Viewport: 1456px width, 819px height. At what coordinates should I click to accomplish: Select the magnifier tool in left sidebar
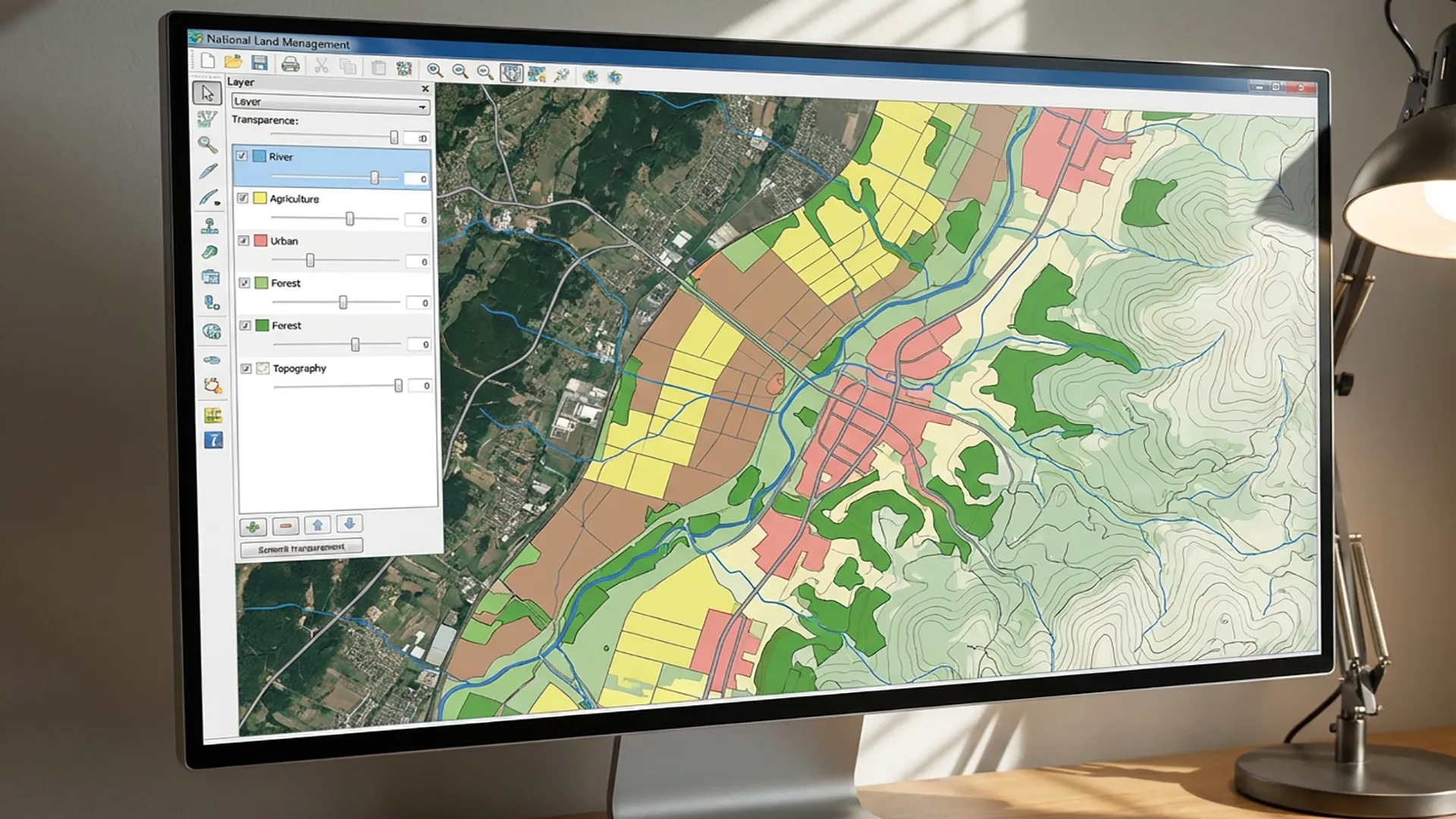(x=207, y=144)
